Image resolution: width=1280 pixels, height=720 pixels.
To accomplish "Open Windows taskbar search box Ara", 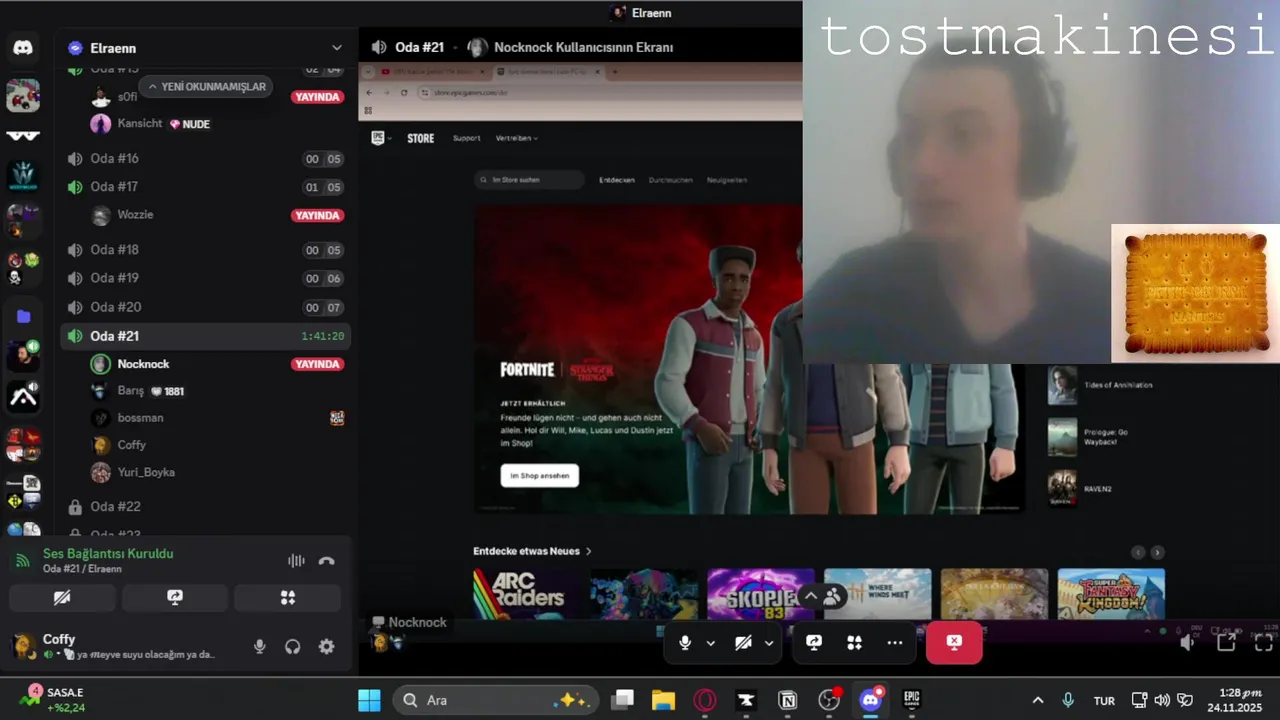I will (496, 700).
